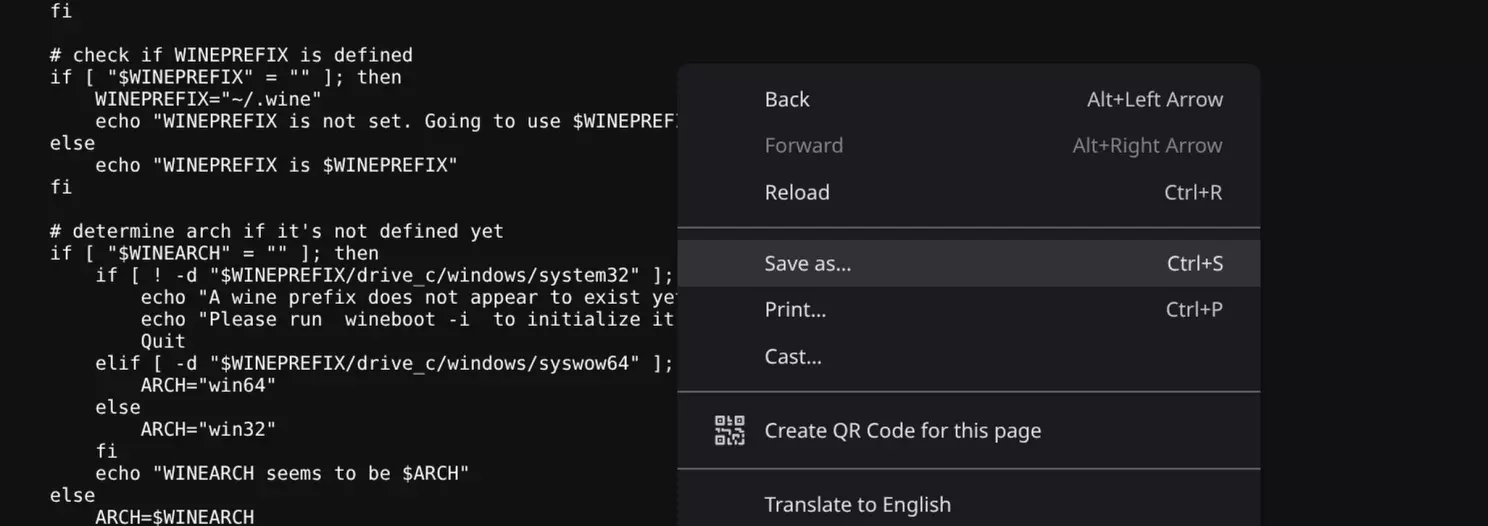Image resolution: width=1488 pixels, height=526 pixels.
Task: Click the ARCH=$WINEARCH line
Action: pos(174,517)
